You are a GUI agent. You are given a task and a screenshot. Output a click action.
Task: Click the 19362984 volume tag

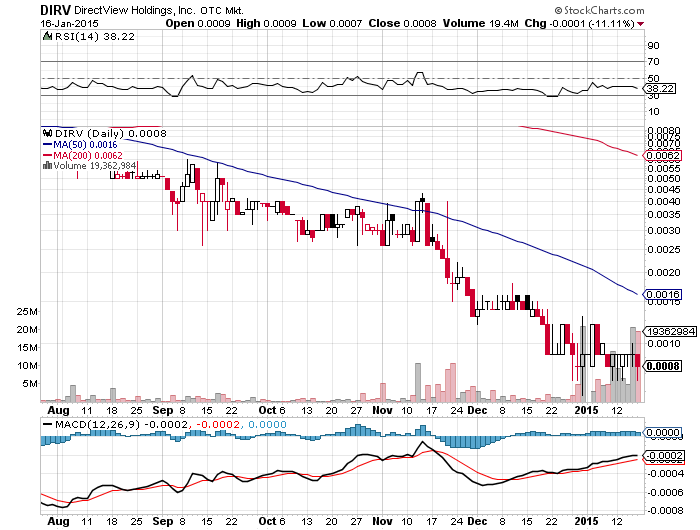669,331
